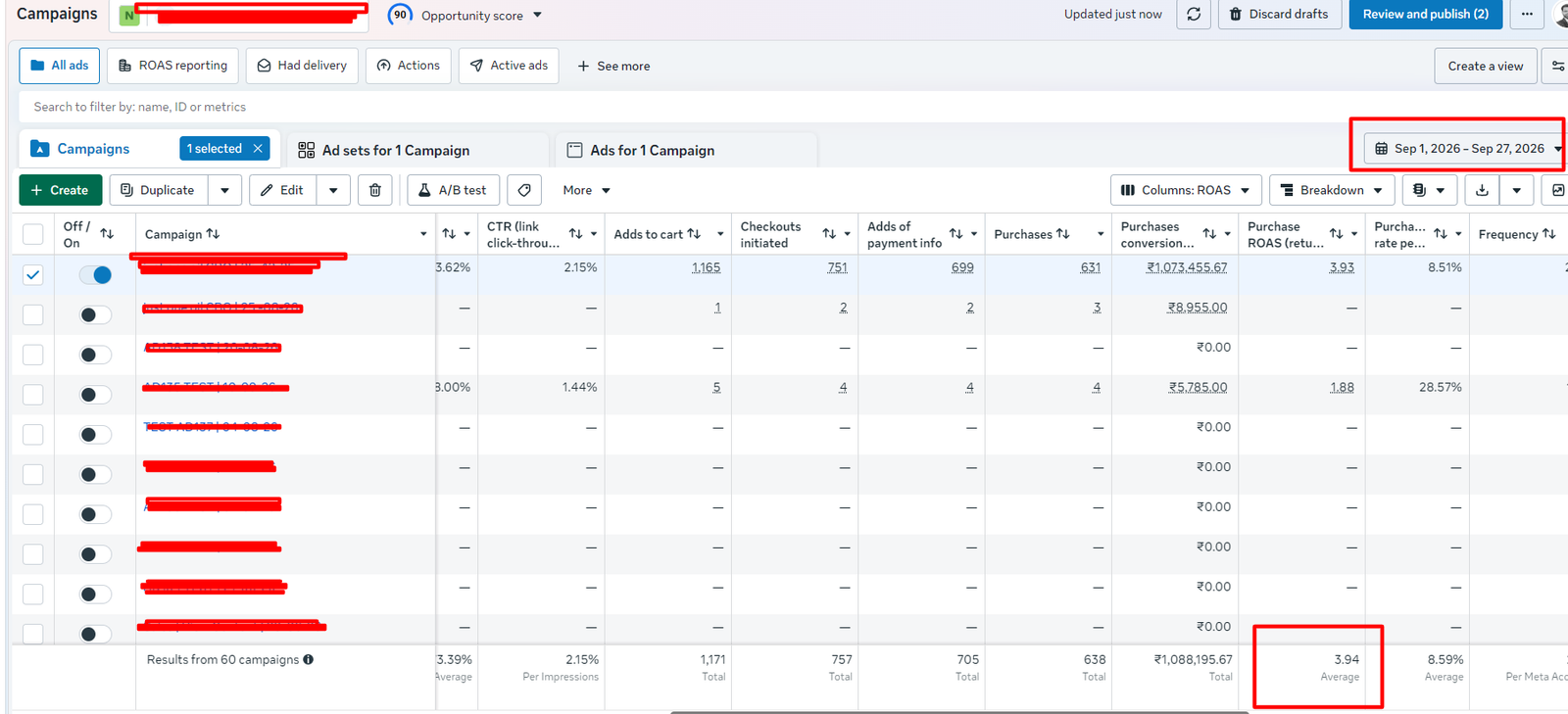Expand the Opportunity score dropdown

click(537, 16)
